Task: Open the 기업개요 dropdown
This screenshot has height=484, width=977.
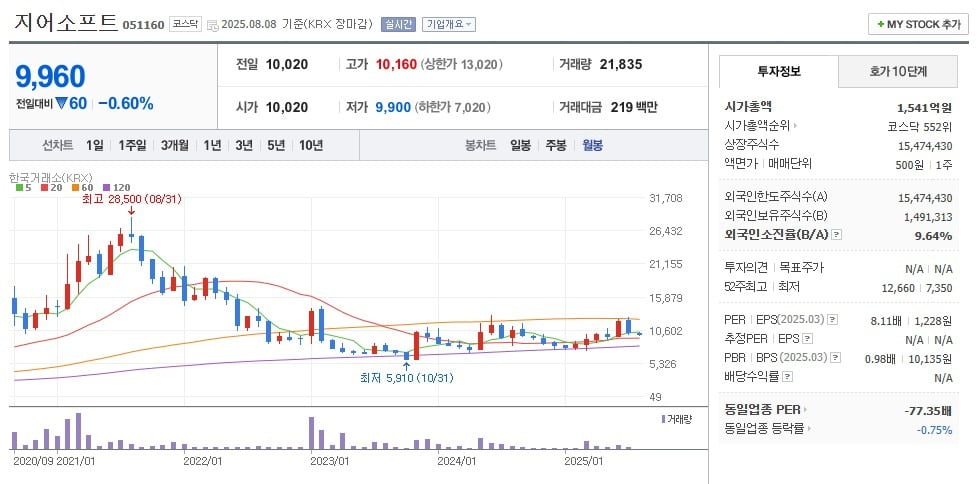Action: tap(449, 24)
